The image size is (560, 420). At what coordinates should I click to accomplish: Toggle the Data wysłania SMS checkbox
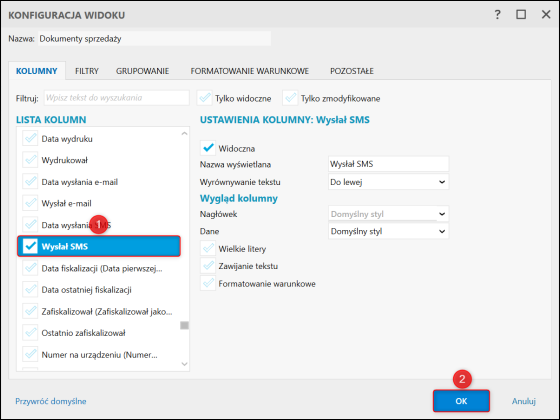(x=30, y=225)
